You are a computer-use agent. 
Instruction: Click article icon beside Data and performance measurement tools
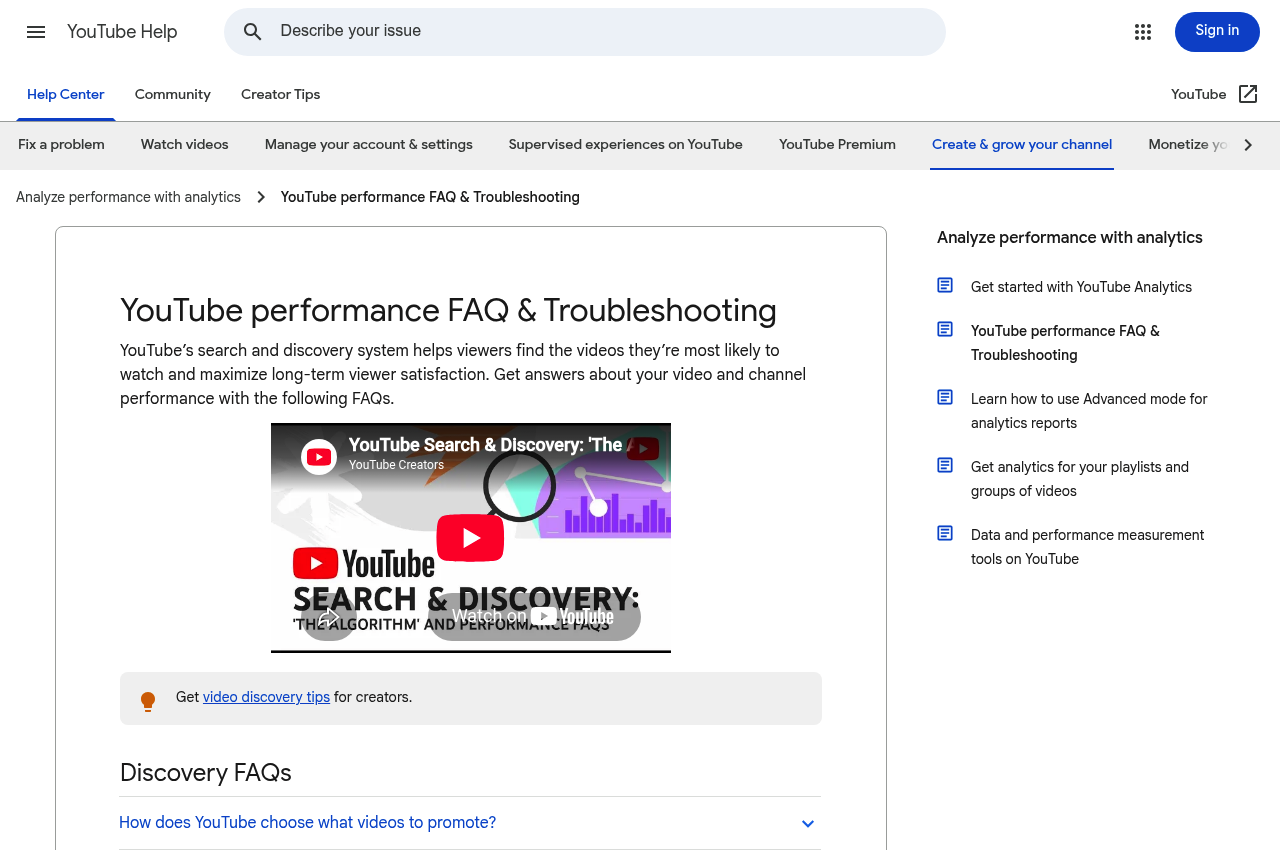click(x=945, y=533)
